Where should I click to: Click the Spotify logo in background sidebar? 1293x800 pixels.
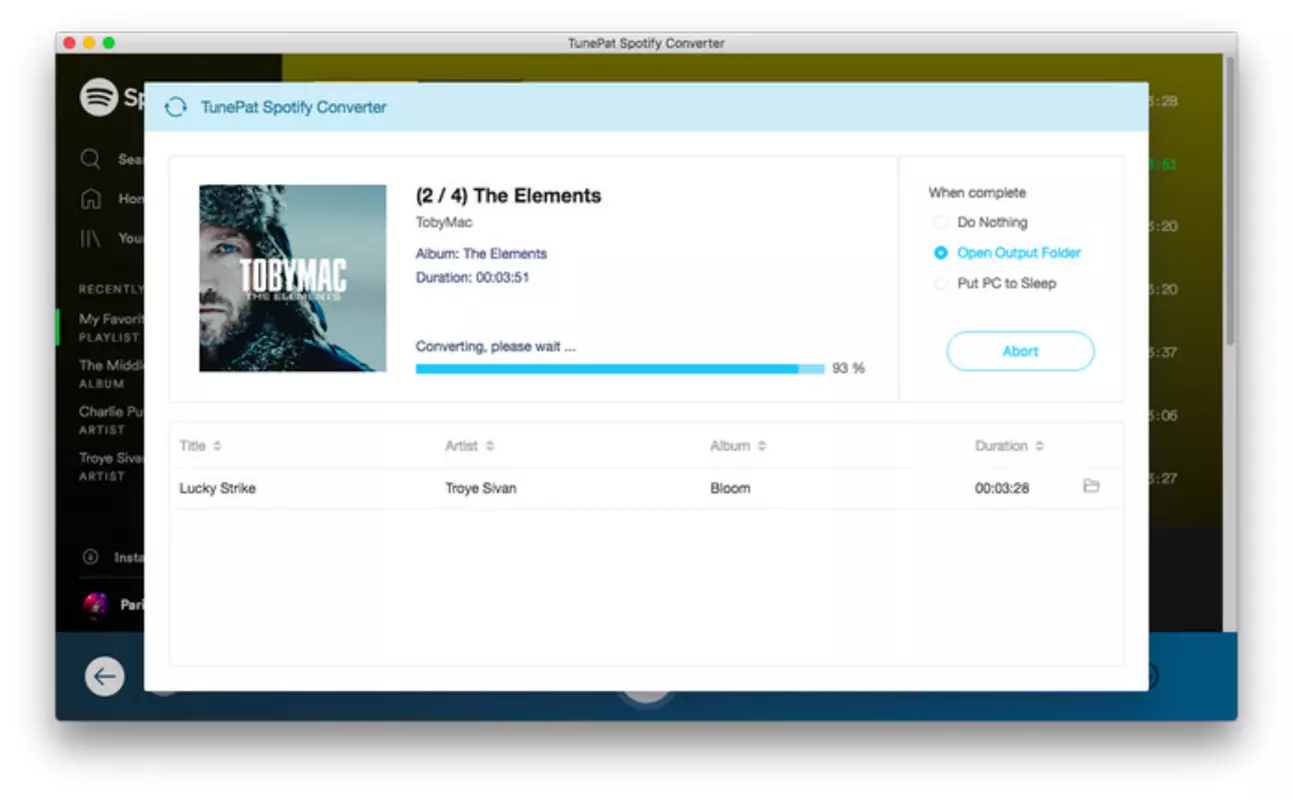pos(99,97)
